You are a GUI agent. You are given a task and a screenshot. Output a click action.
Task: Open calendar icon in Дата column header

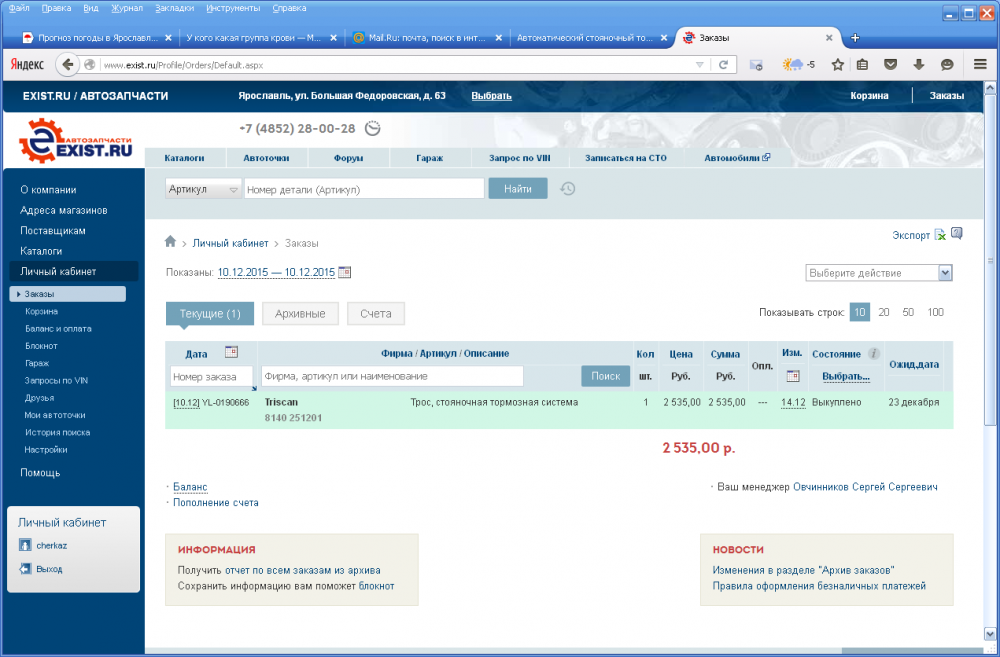point(232,352)
